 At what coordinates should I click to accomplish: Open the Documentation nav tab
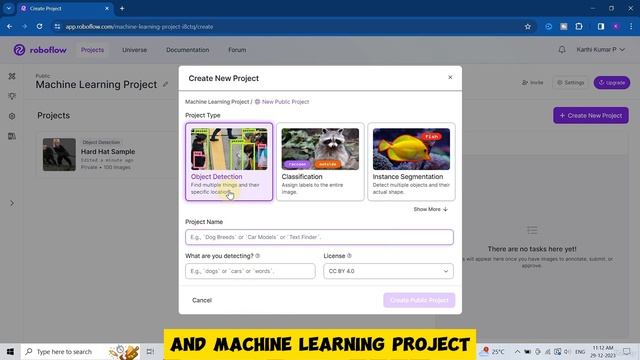click(187, 50)
